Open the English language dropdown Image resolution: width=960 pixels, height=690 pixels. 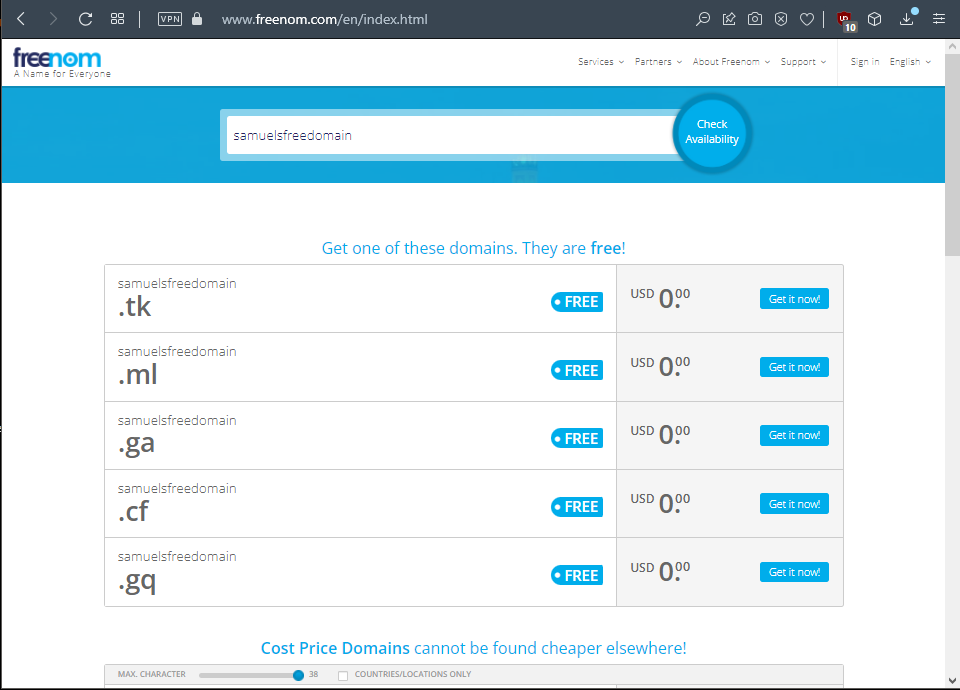point(910,62)
